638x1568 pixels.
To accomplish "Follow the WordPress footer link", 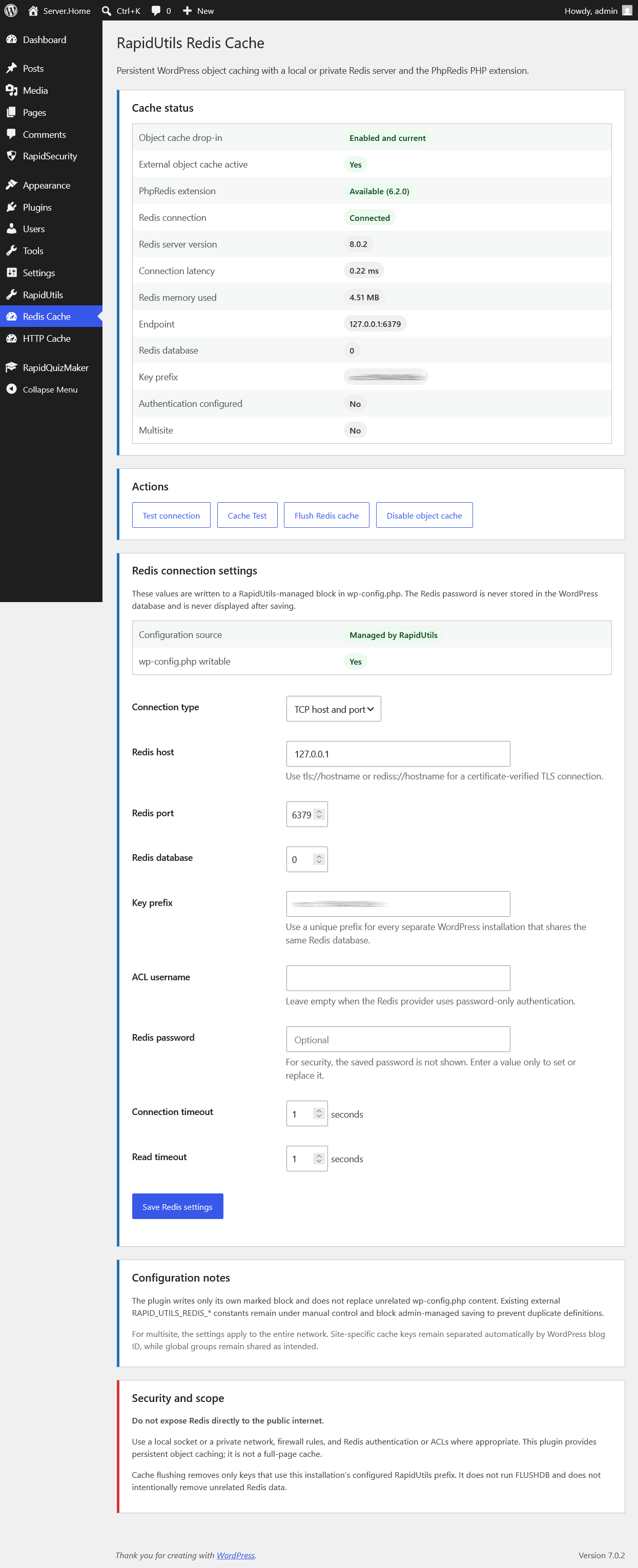I will click(x=236, y=1555).
